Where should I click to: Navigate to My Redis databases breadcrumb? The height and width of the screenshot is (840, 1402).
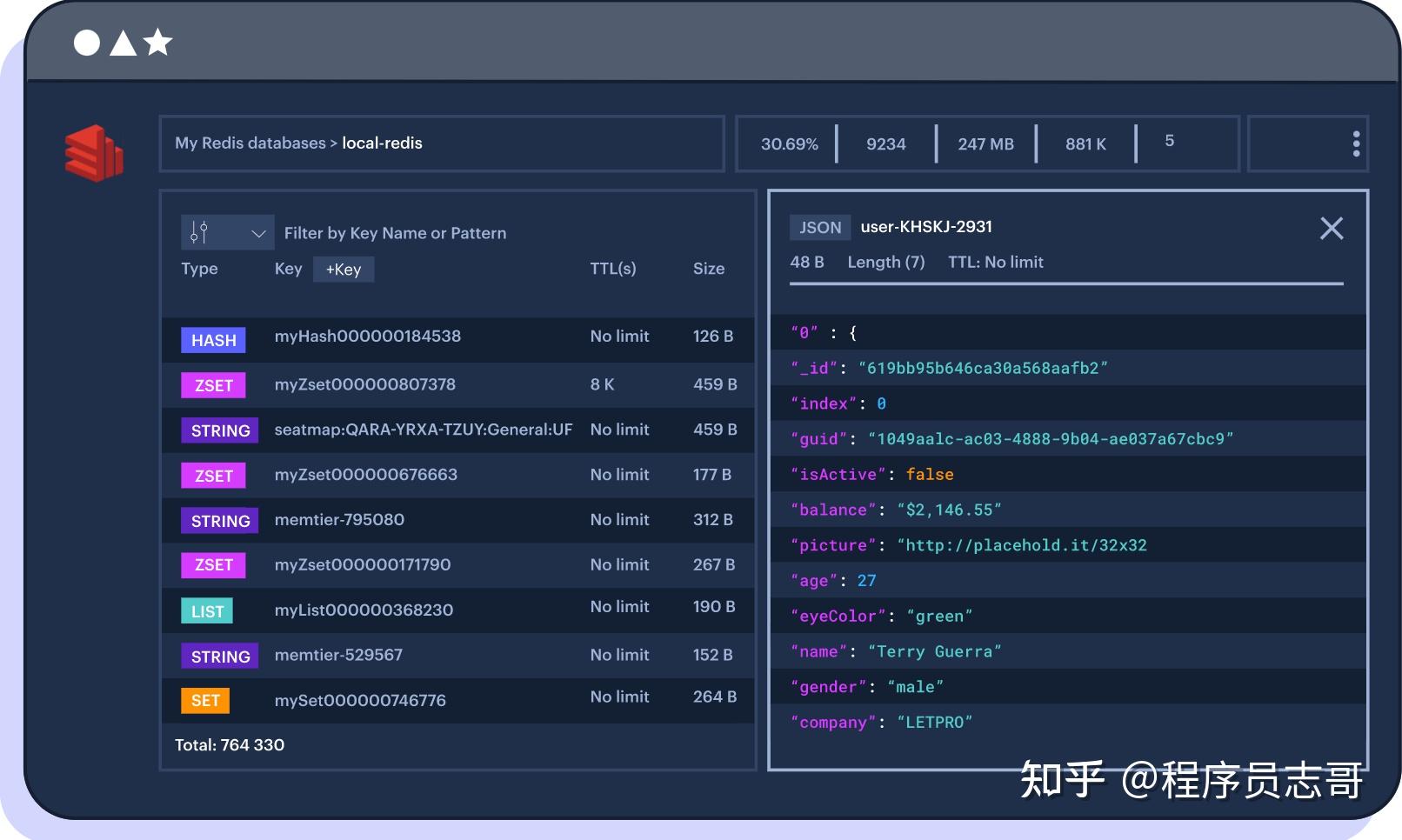(250, 143)
